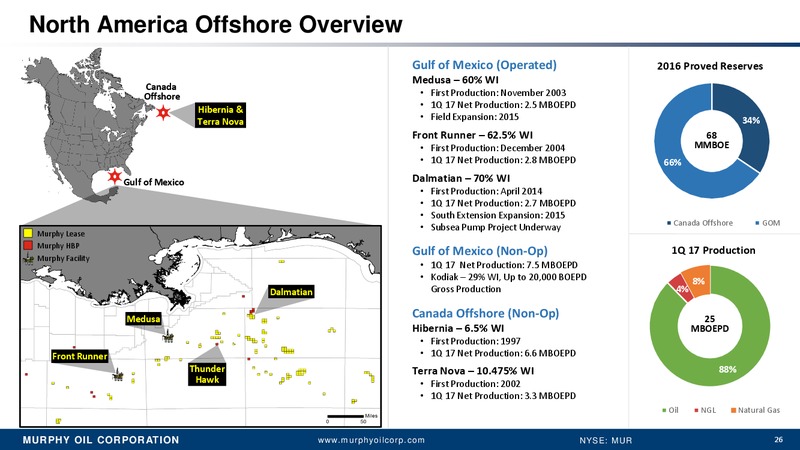This screenshot has height=450, width=800.
Task: Click the Dalmatian – 70% WI subheading
Action: pyautogui.click(x=461, y=178)
